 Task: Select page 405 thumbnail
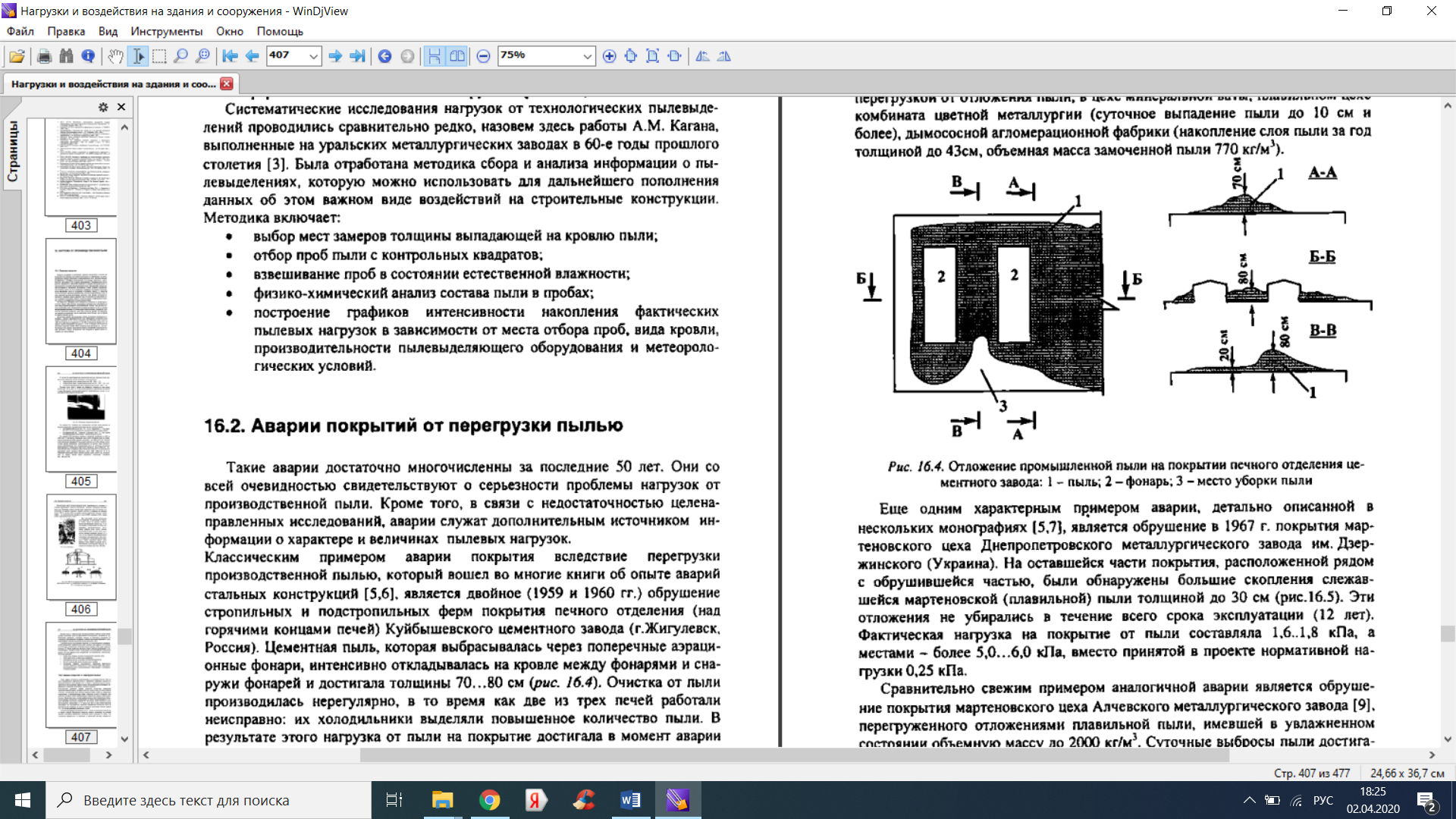(x=81, y=419)
